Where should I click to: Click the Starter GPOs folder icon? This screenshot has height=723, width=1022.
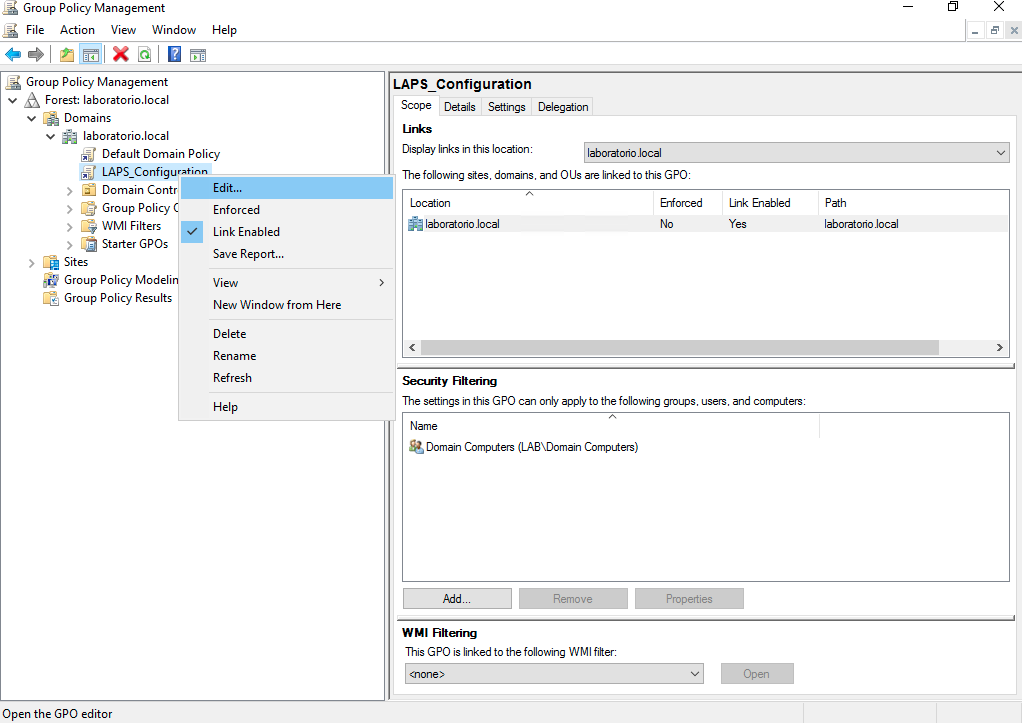[89, 244]
